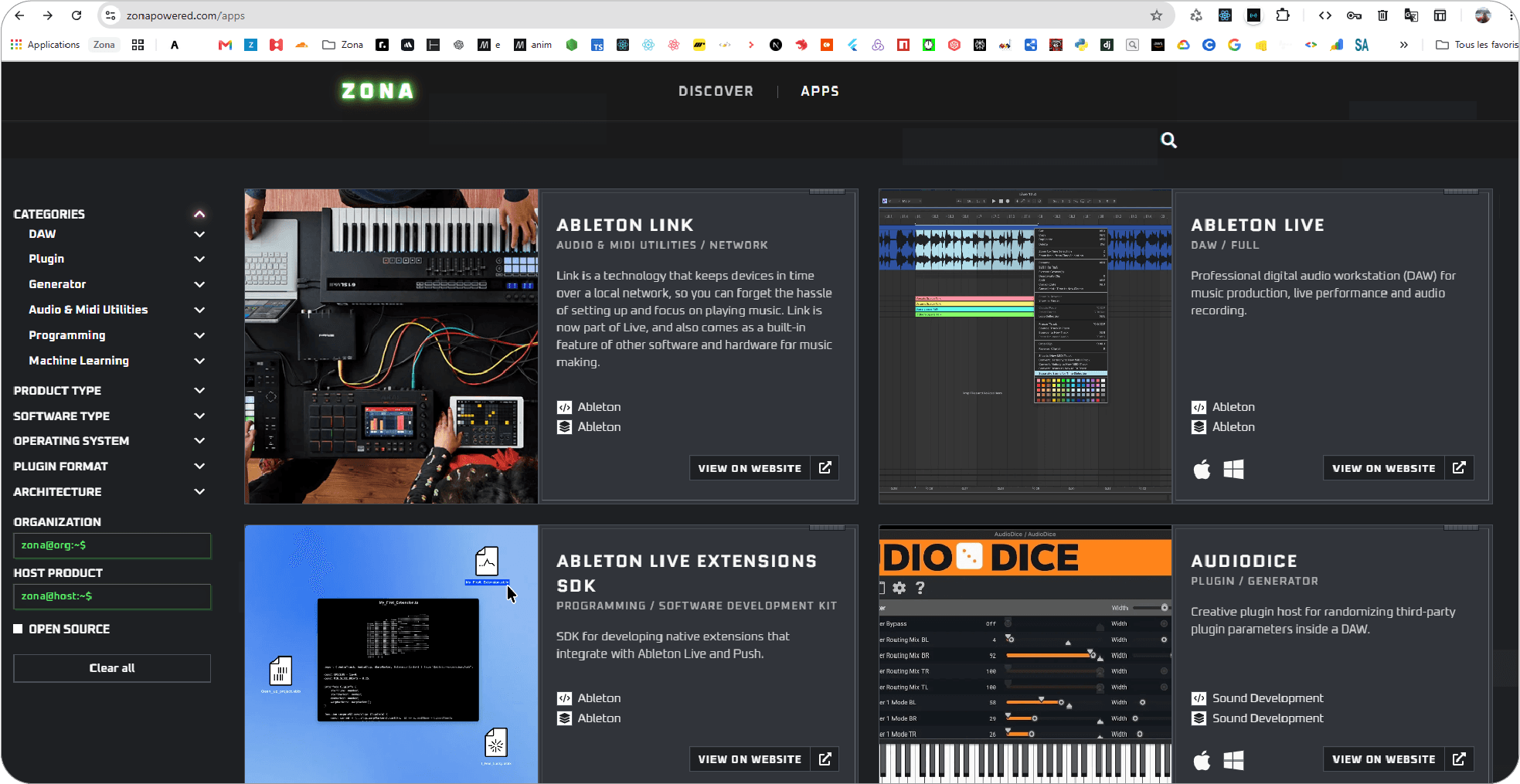This screenshot has height=784, width=1520.
Task: Open the search magnifier icon
Action: [x=1168, y=140]
